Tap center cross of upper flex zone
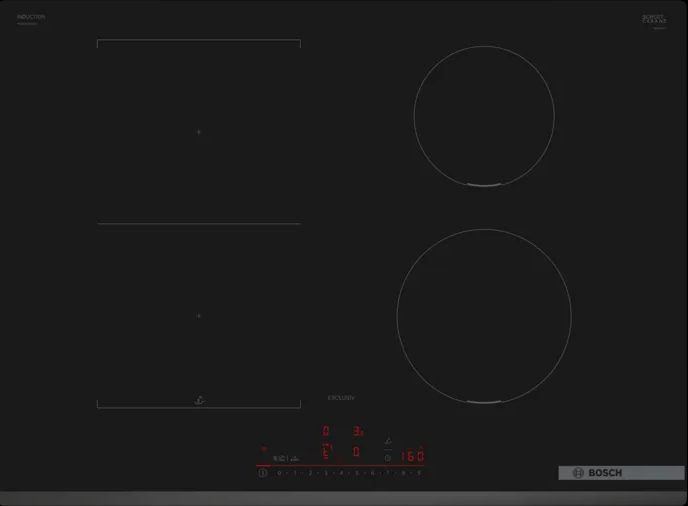The width and height of the screenshot is (688, 506). (x=199, y=132)
